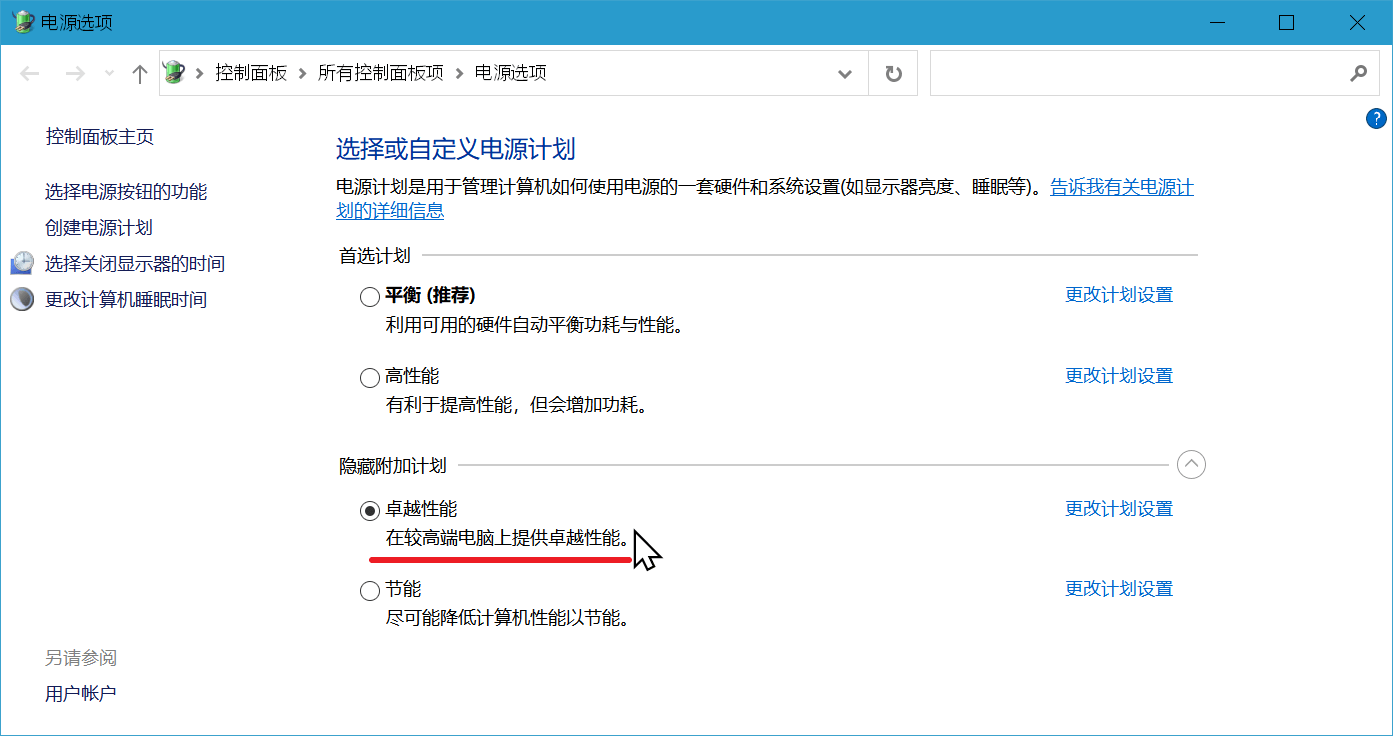The width and height of the screenshot is (1393, 736).
Task: Open 控制面板主页 from the sidebar
Action: tap(99, 137)
